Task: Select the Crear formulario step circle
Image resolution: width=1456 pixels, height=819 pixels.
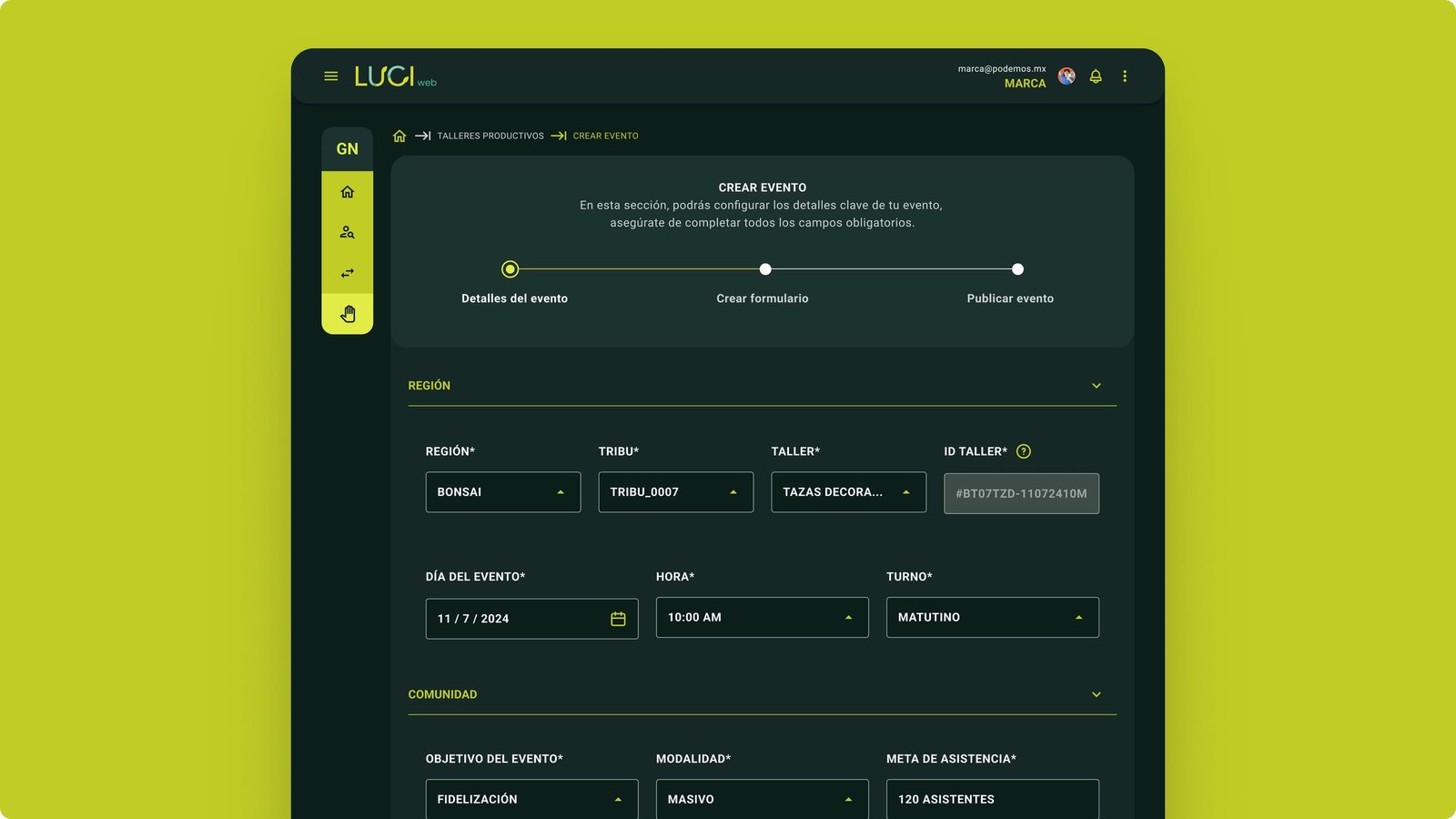Action: [x=765, y=269]
